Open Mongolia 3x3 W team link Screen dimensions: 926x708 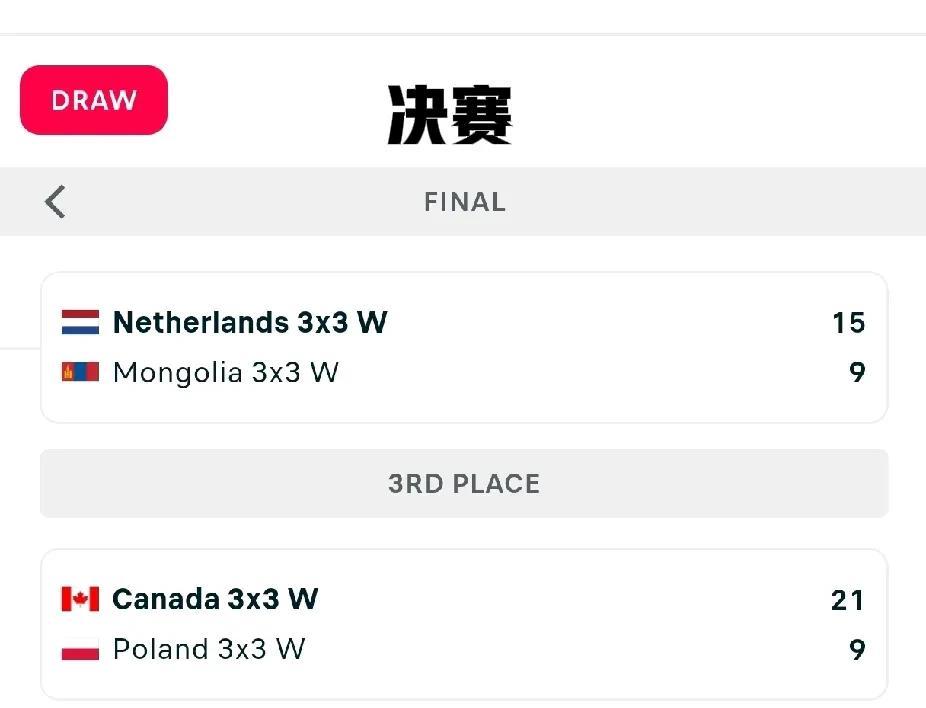coord(226,373)
